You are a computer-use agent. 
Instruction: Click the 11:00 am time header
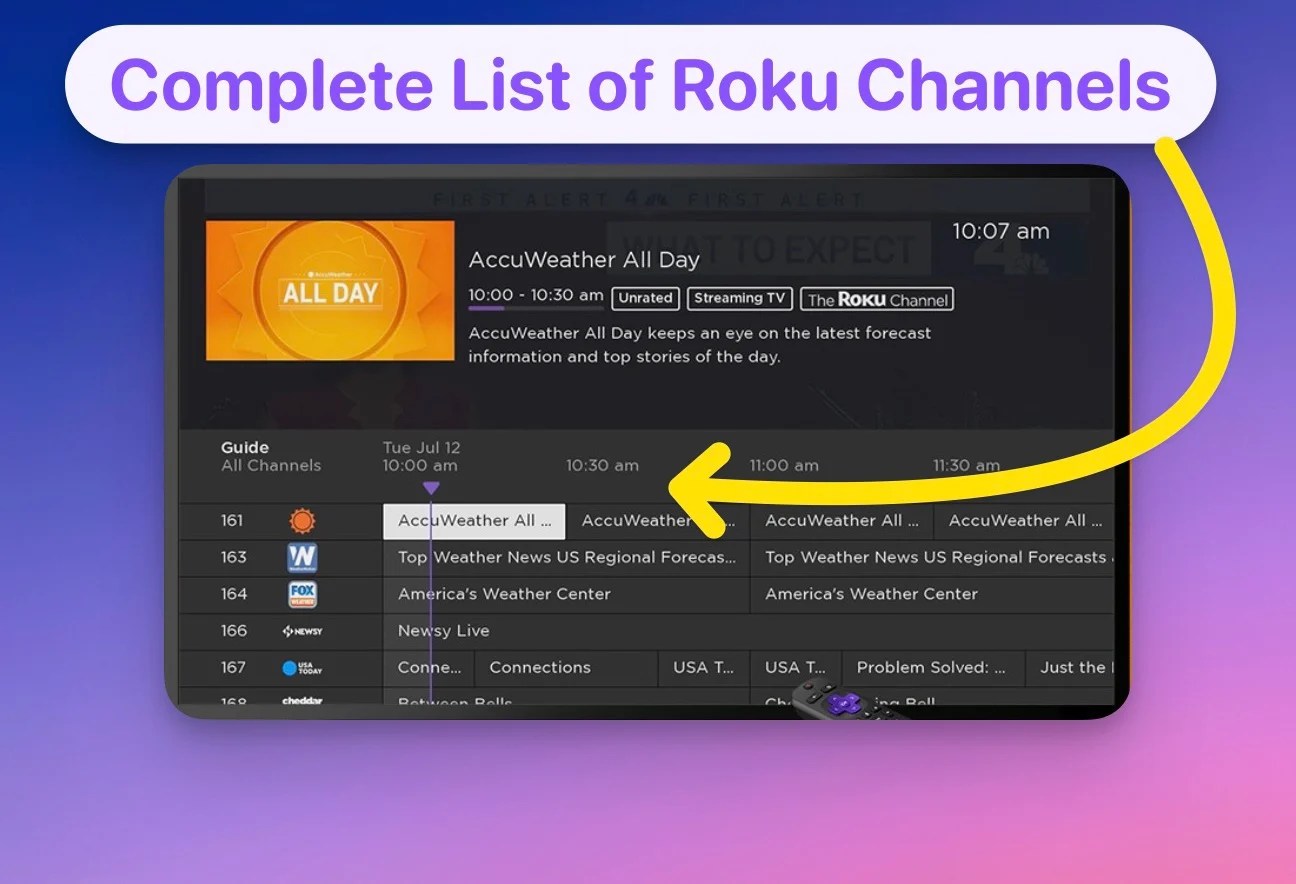(x=784, y=466)
